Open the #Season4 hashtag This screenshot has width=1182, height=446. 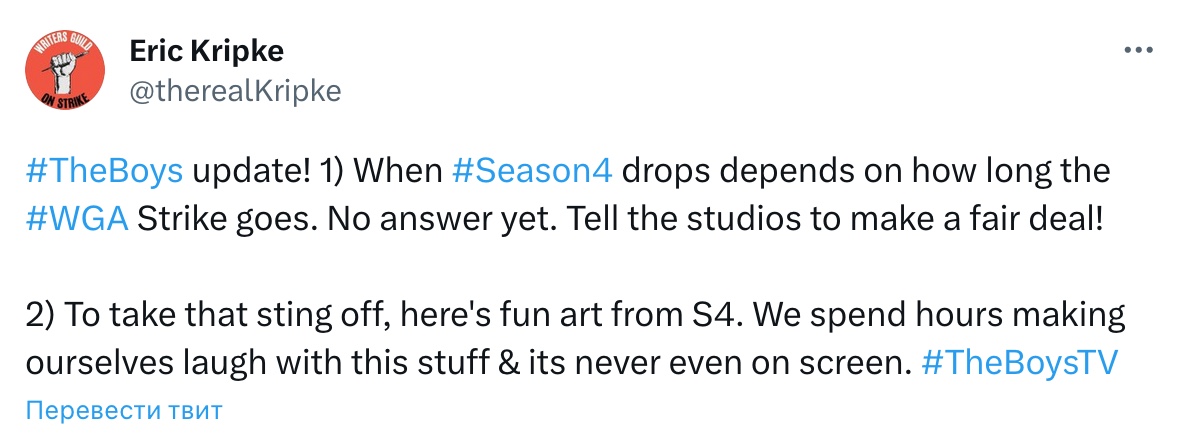[532, 172]
